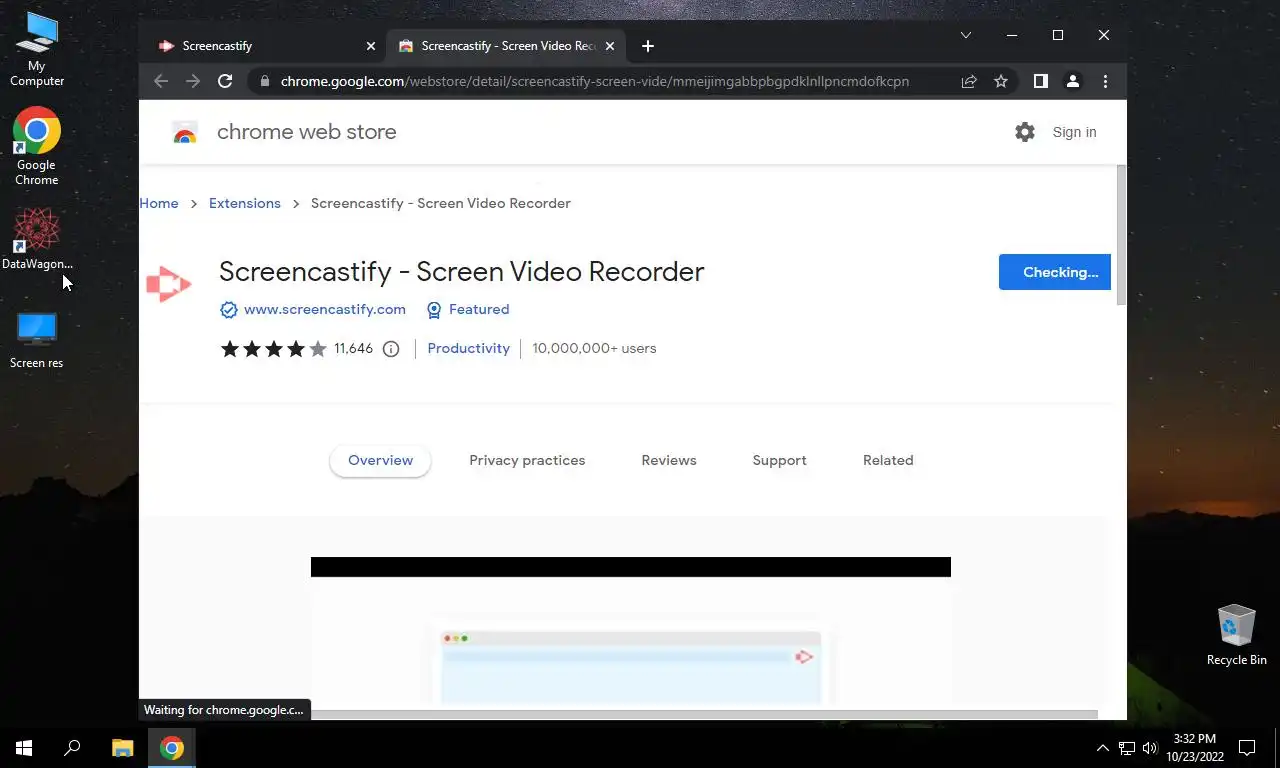Click the Featured badge
The height and width of the screenshot is (768, 1280).
pos(468,310)
